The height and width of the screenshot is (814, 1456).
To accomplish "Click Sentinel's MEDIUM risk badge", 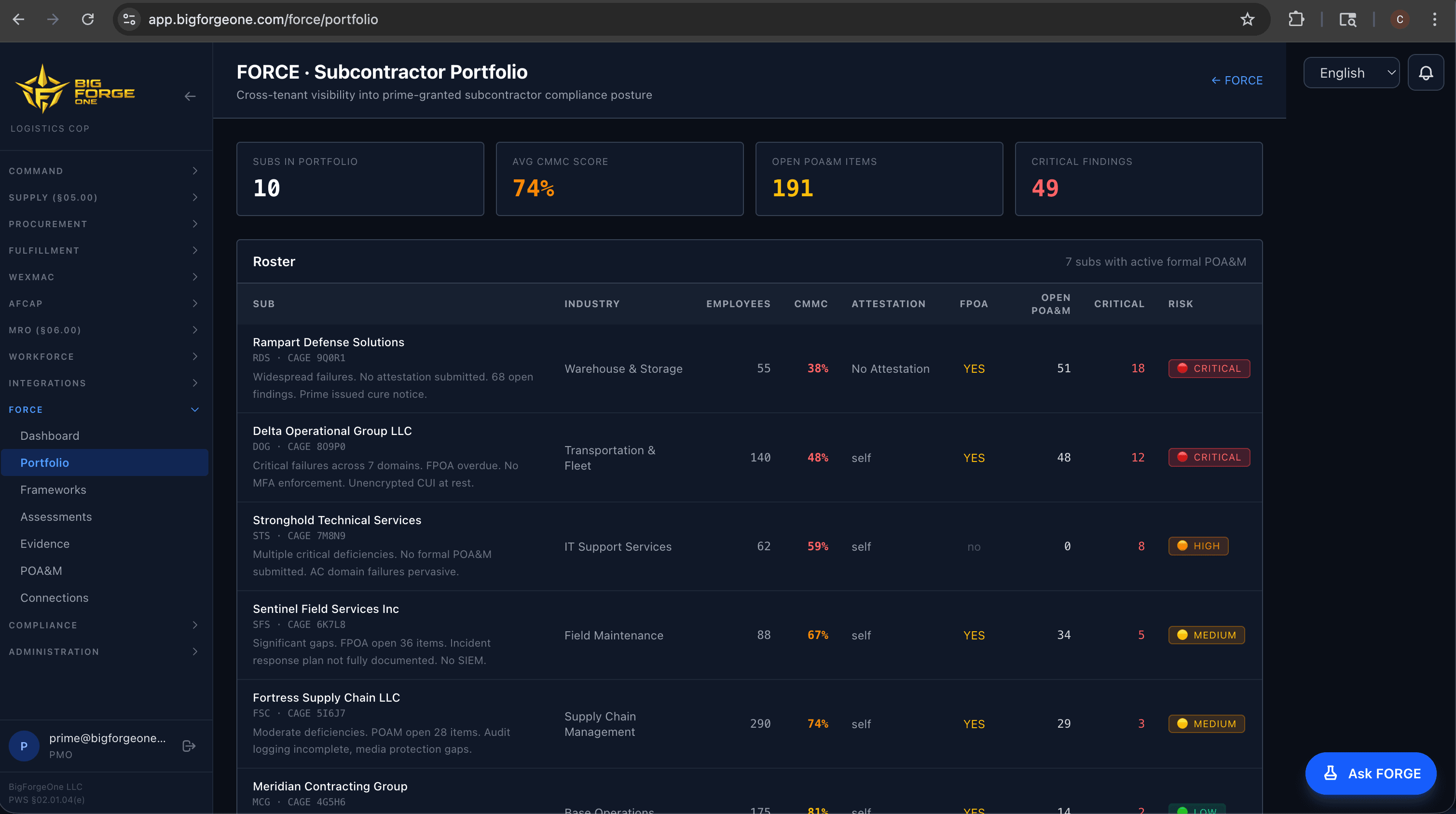I will (1206, 635).
